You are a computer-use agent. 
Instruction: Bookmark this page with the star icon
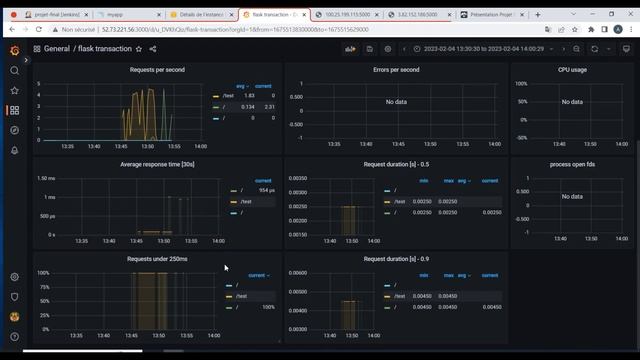click(575, 29)
